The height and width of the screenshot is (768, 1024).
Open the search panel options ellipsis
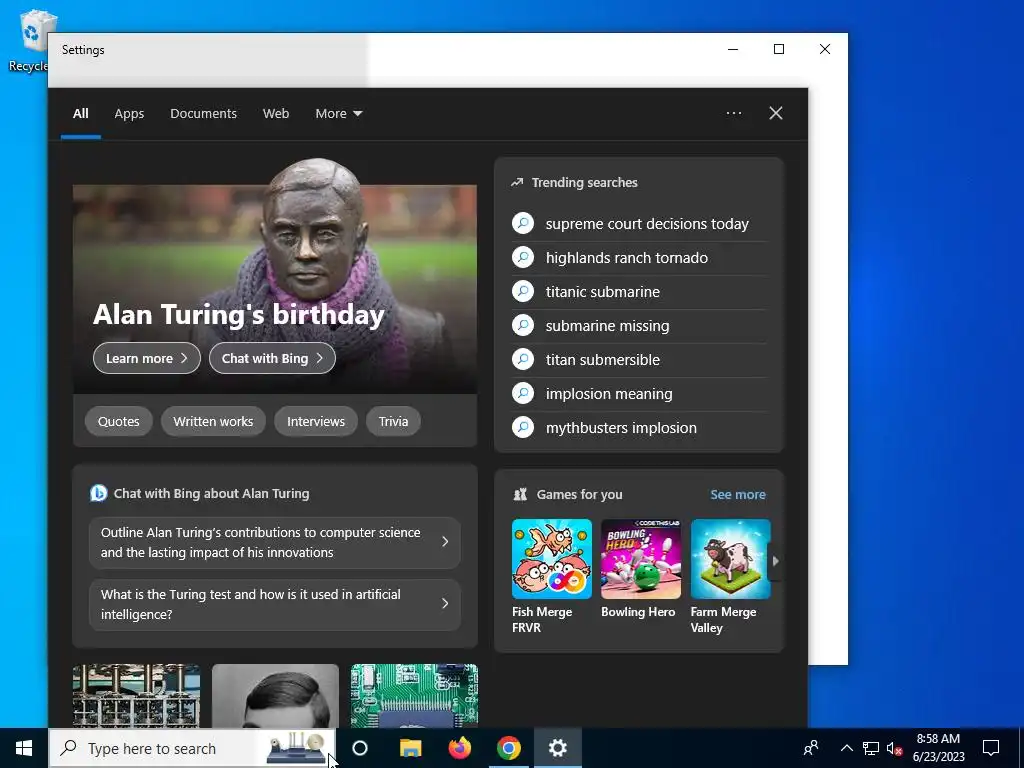[734, 113]
